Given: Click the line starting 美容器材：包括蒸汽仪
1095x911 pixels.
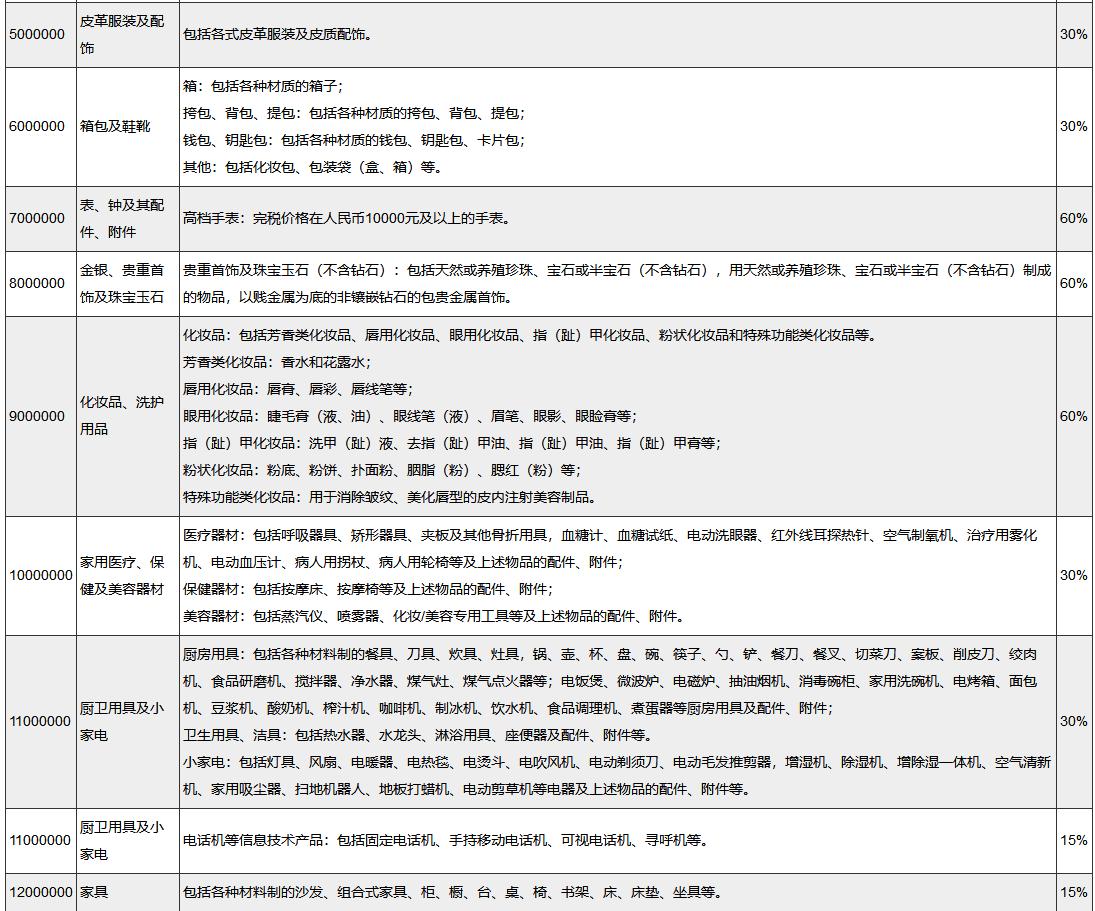Looking at the screenshot, I should [434, 616].
